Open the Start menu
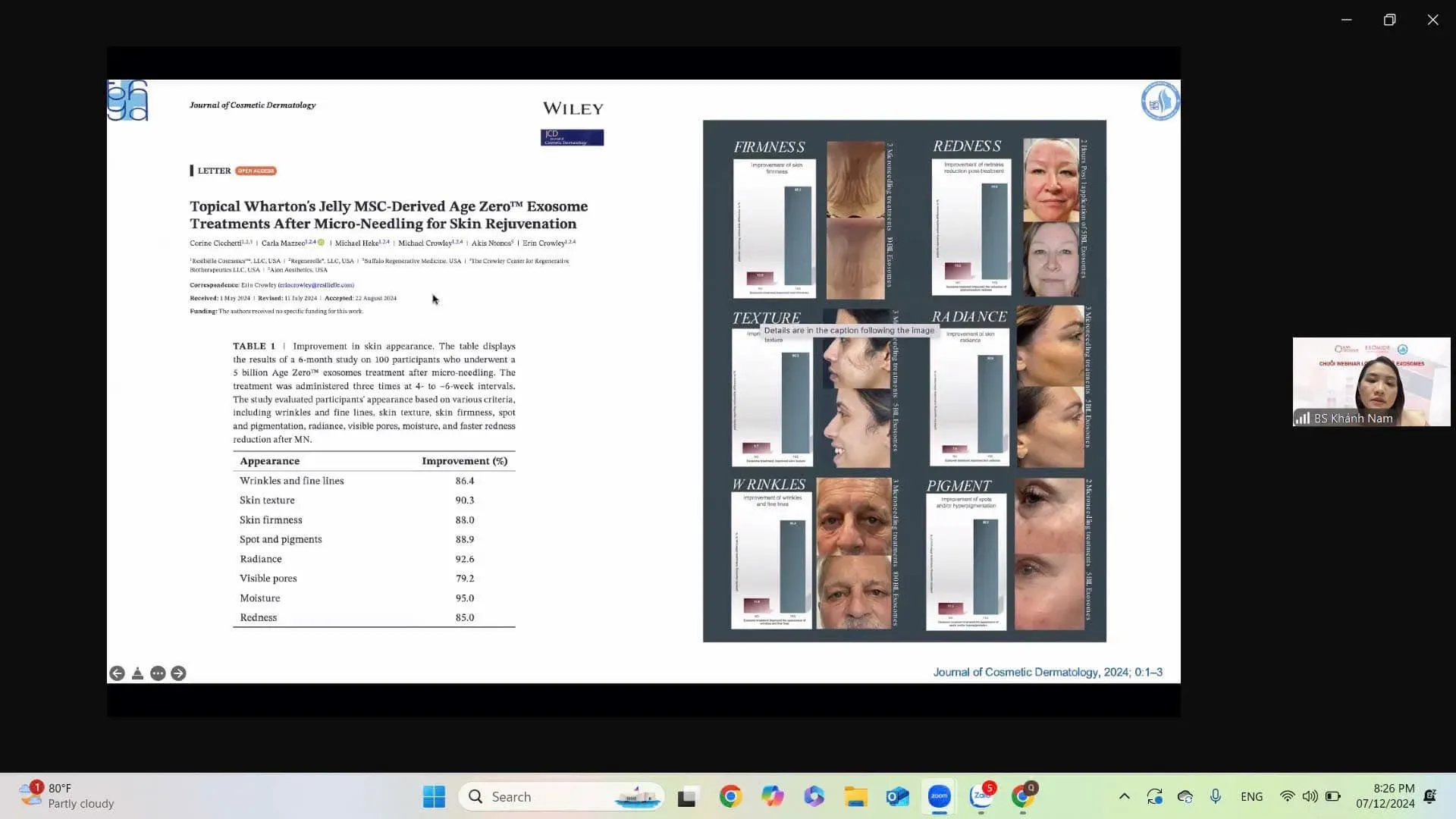Viewport: 1456px width, 819px height. [433, 796]
